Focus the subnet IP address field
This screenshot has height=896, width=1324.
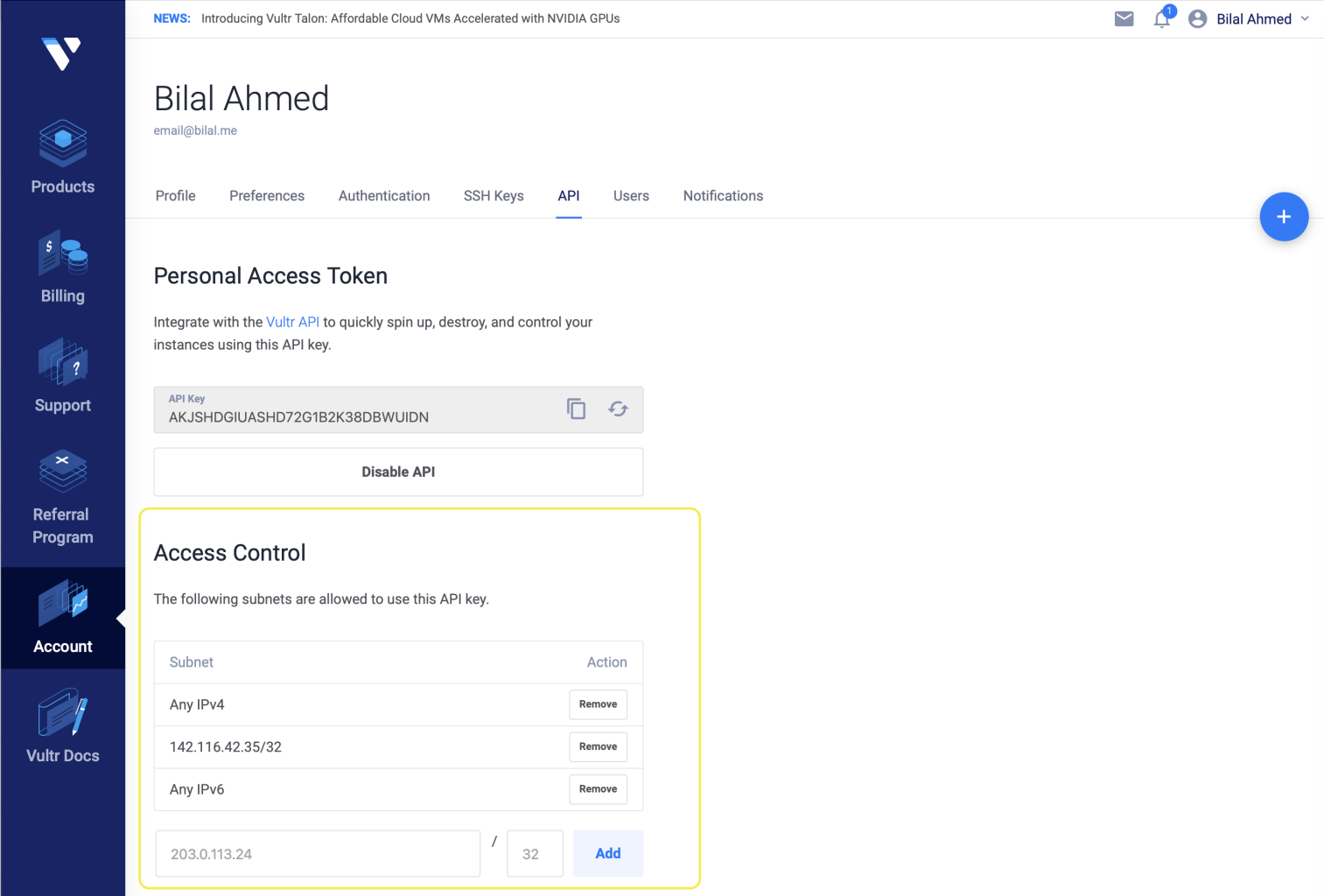pyautogui.click(x=318, y=854)
